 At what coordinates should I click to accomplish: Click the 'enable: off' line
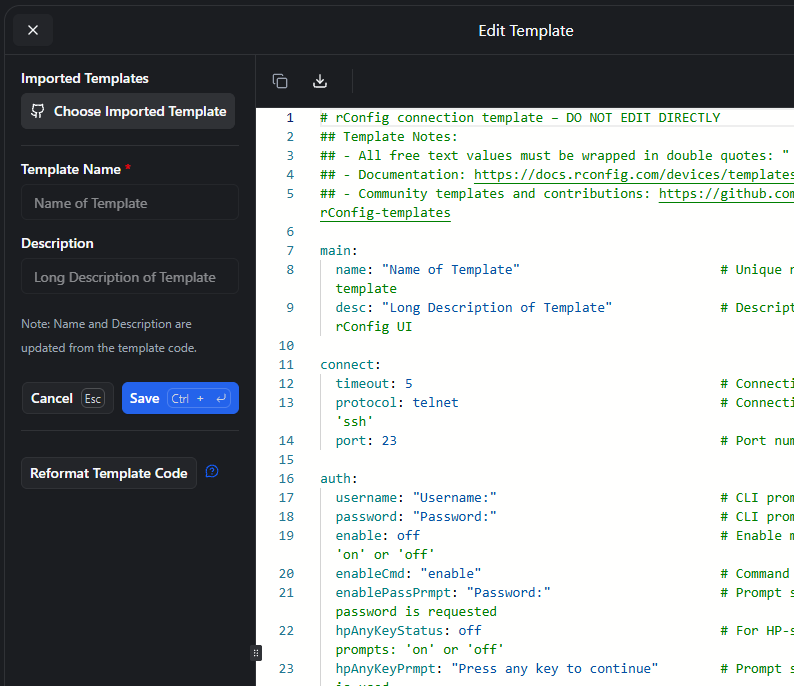(378, 536)
